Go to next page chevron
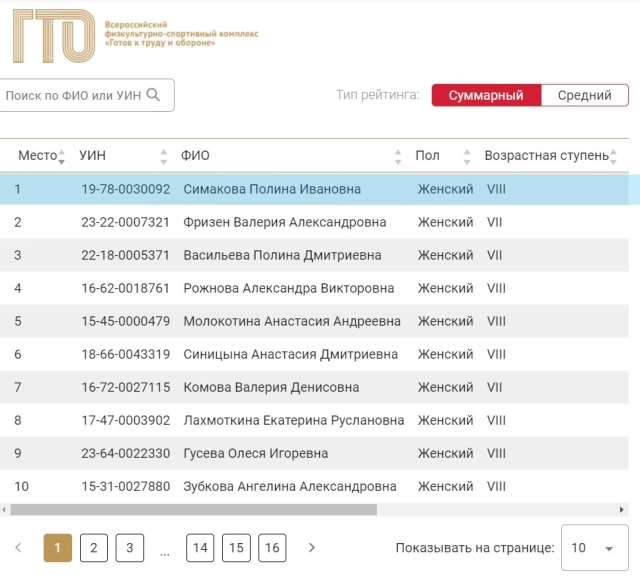 311,548
